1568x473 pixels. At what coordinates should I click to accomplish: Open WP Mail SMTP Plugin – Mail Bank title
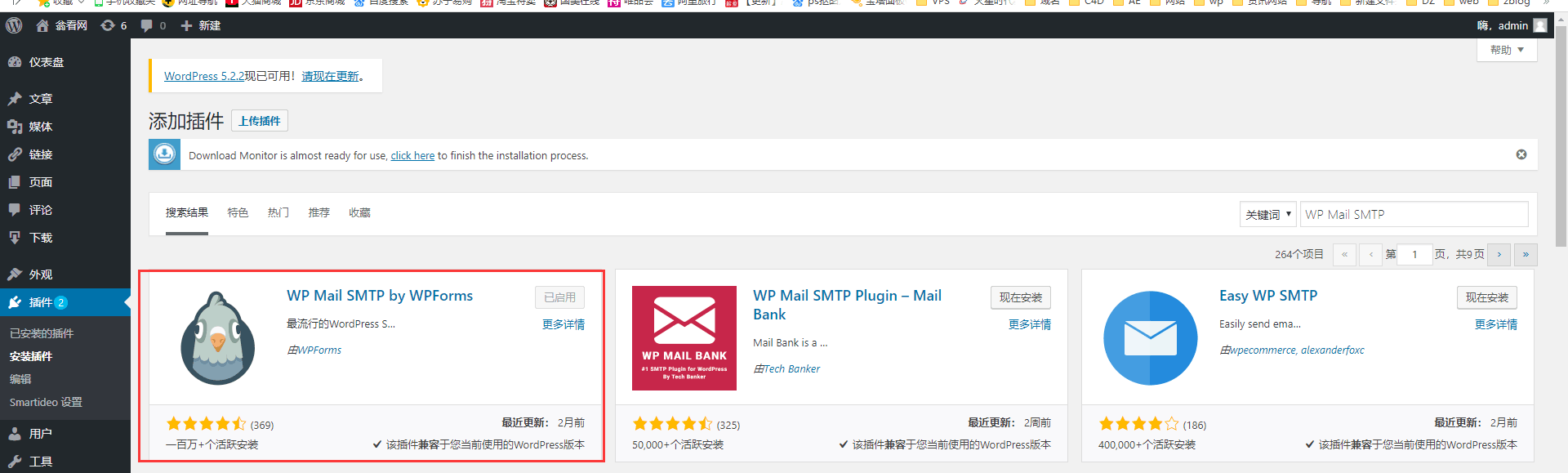coord(848,305)
